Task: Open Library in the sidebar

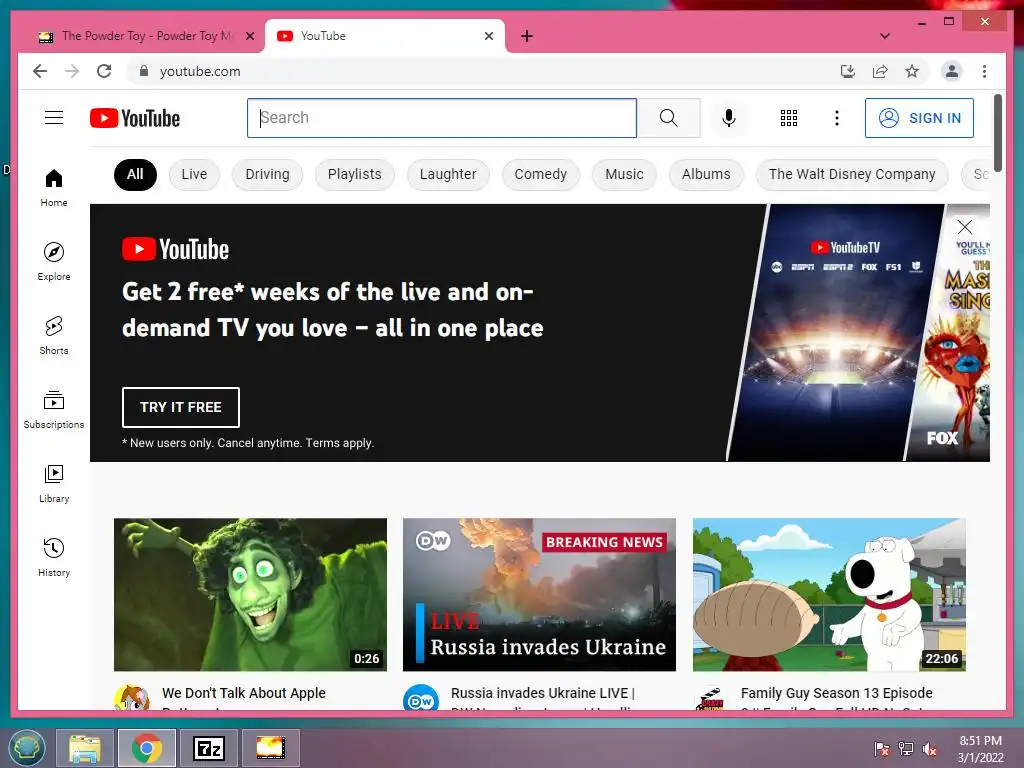Action: coord(54,483)
